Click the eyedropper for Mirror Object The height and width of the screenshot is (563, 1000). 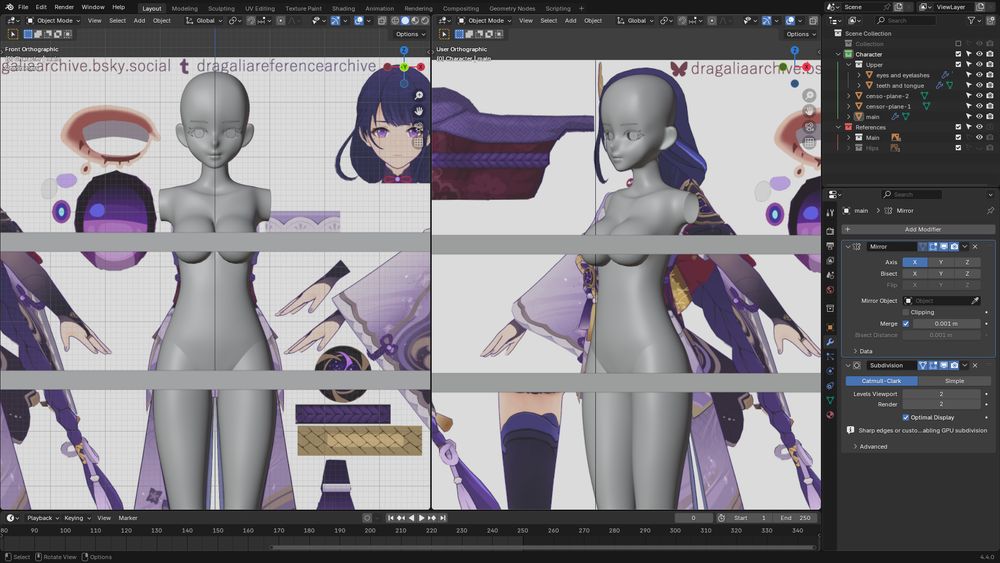(974, 300)
